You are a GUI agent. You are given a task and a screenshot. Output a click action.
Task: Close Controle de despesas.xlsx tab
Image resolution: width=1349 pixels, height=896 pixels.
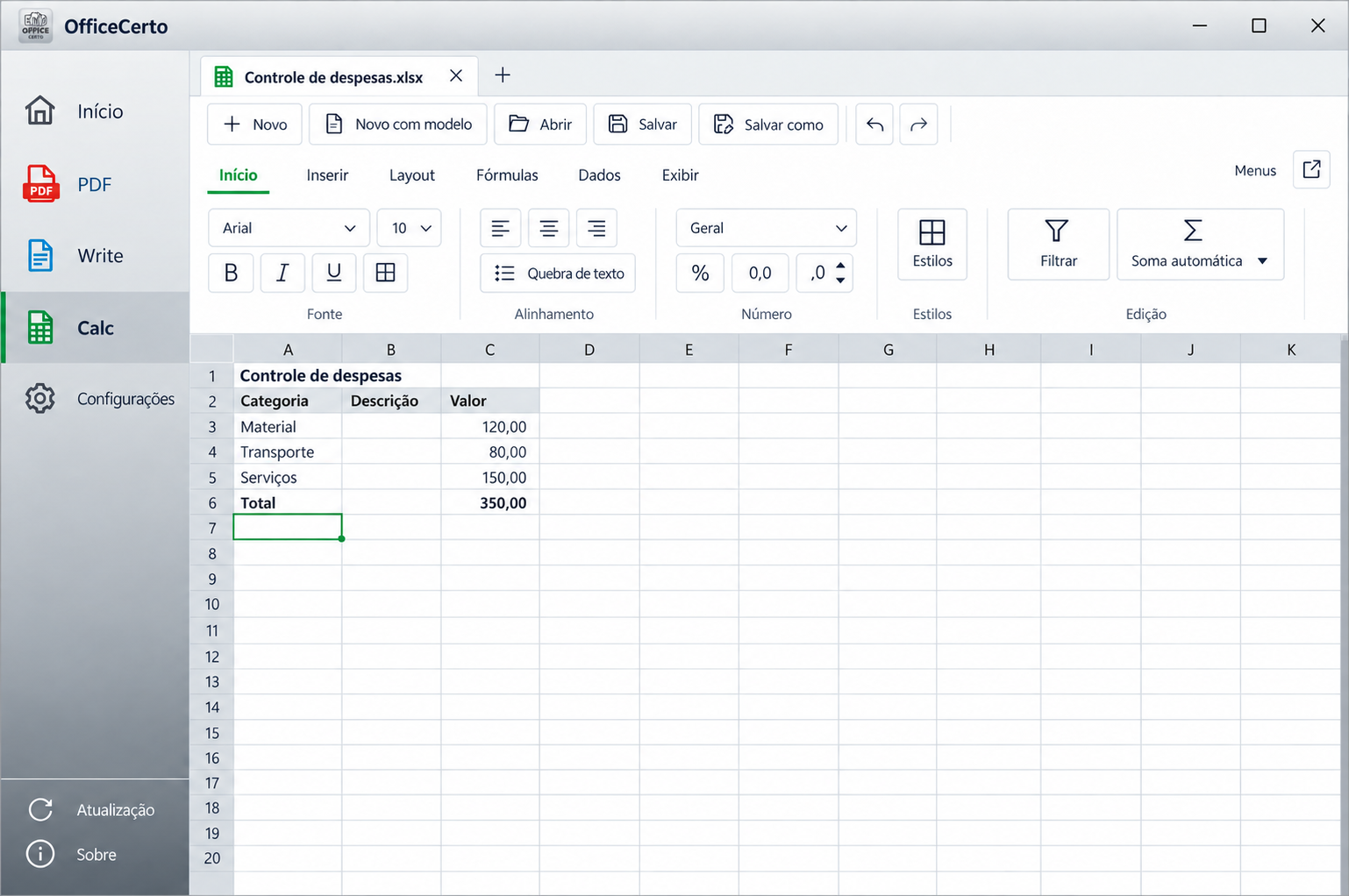click(x=456, y=76)
